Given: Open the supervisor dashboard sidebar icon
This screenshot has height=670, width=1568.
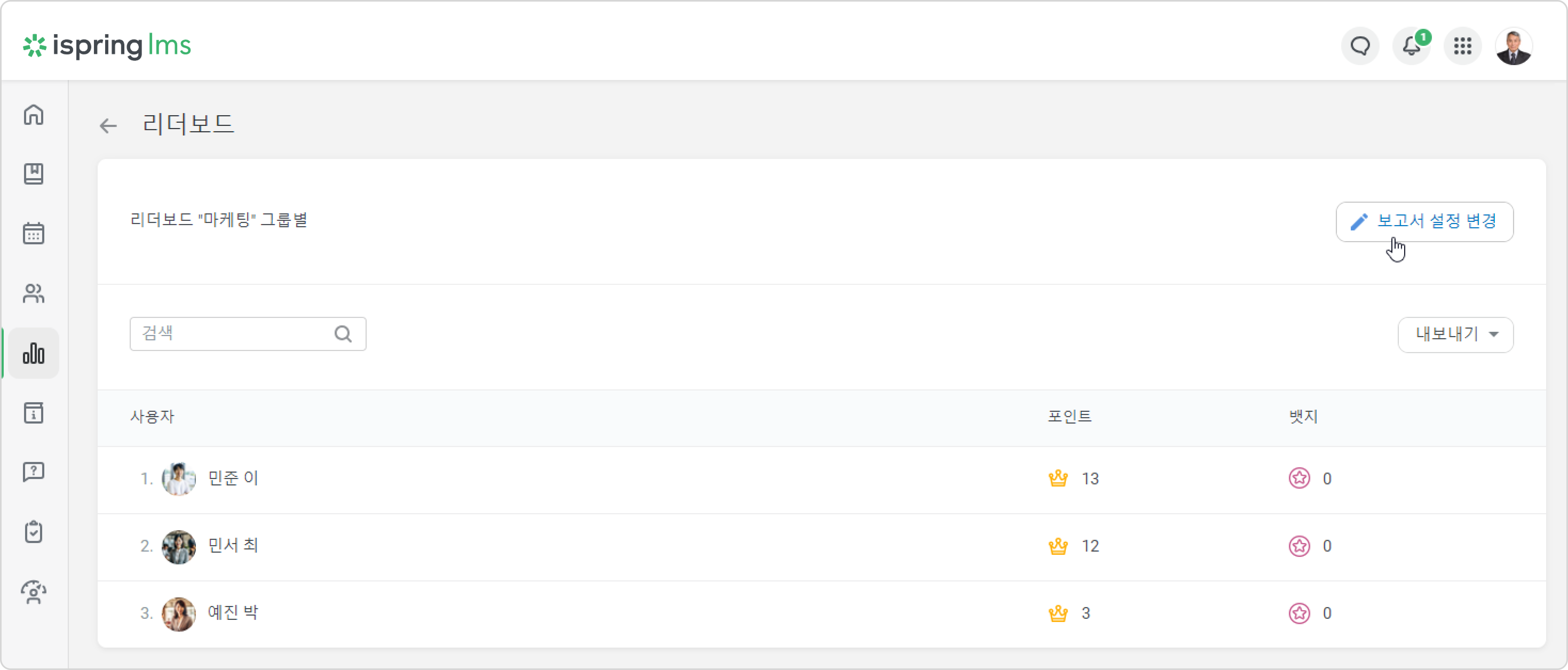Looking at the screenshot, I should click(33, 592).
